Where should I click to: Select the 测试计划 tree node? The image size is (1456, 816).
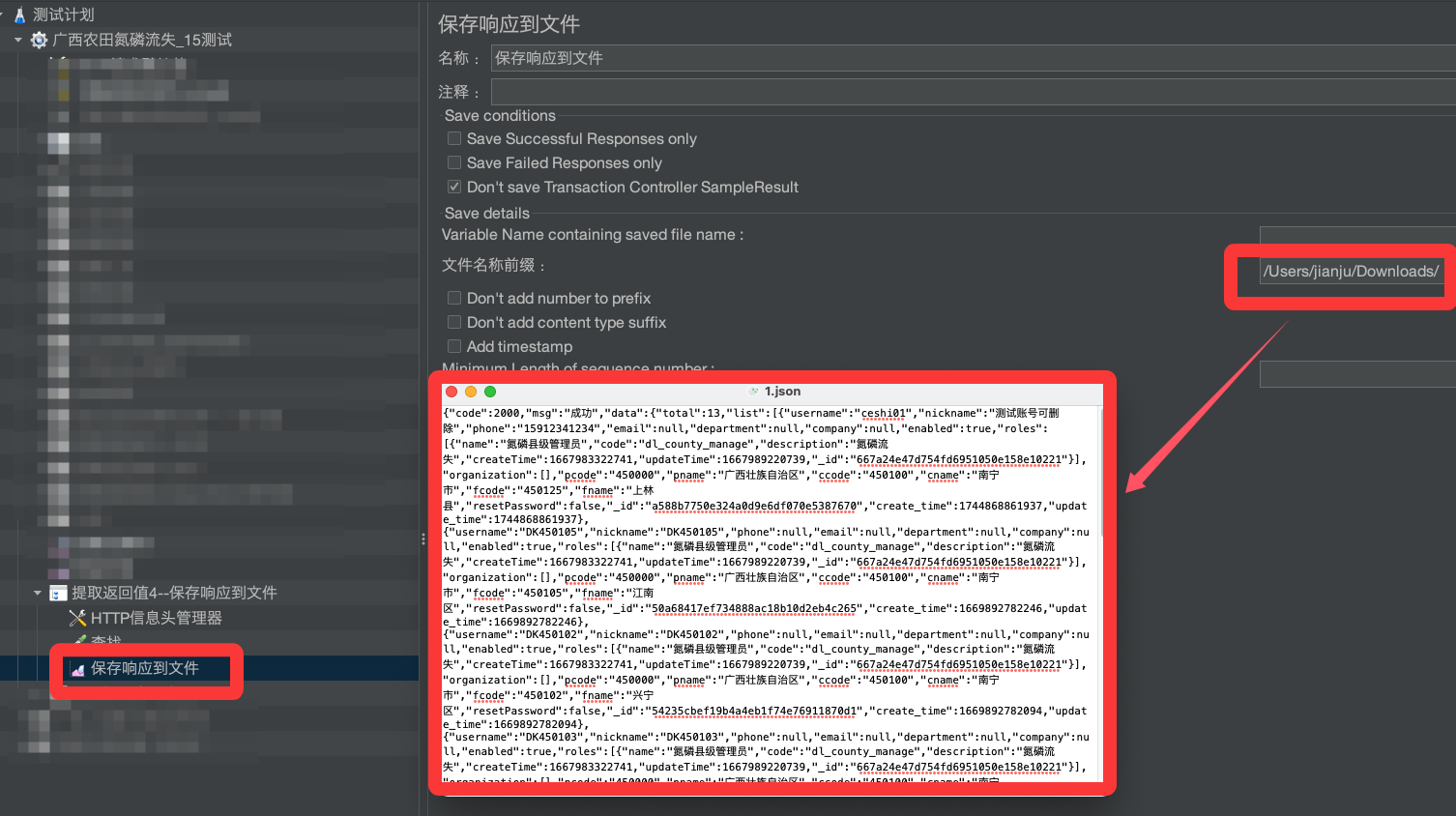[x=64, y=15]
